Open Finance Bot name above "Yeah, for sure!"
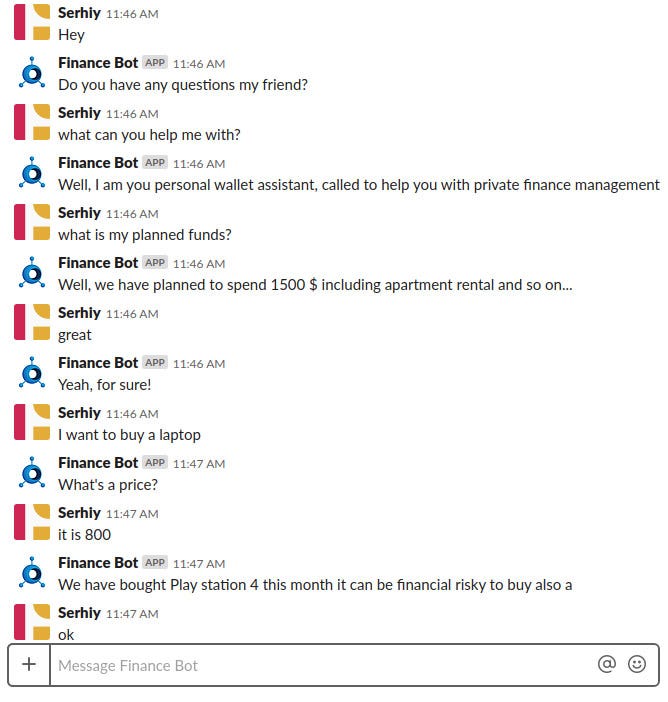This screenshot has height=702, width=668. pos(98,363)
